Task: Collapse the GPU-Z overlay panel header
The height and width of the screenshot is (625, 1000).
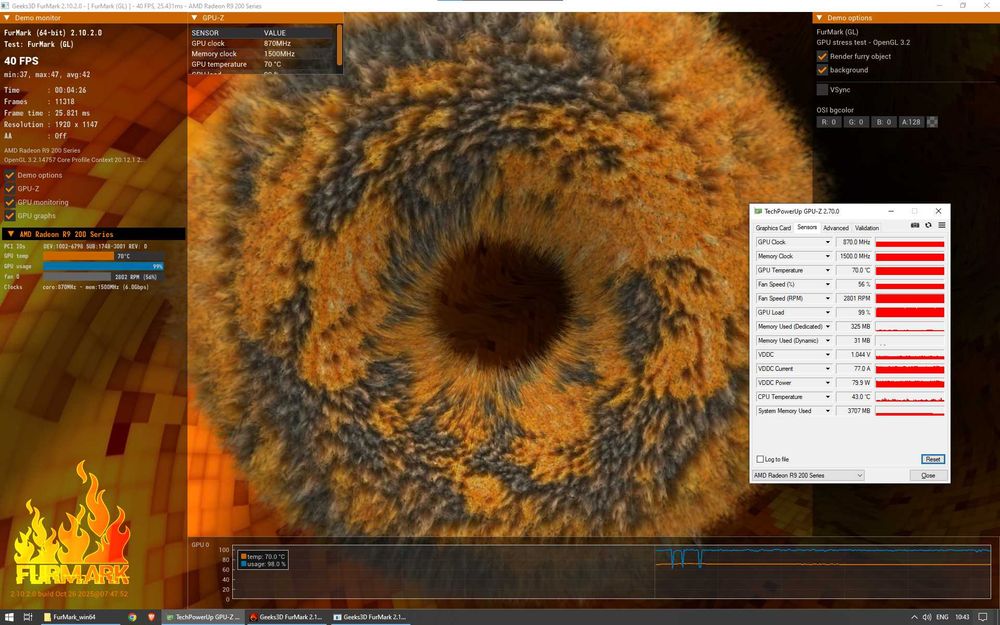Action: [194, 18]
